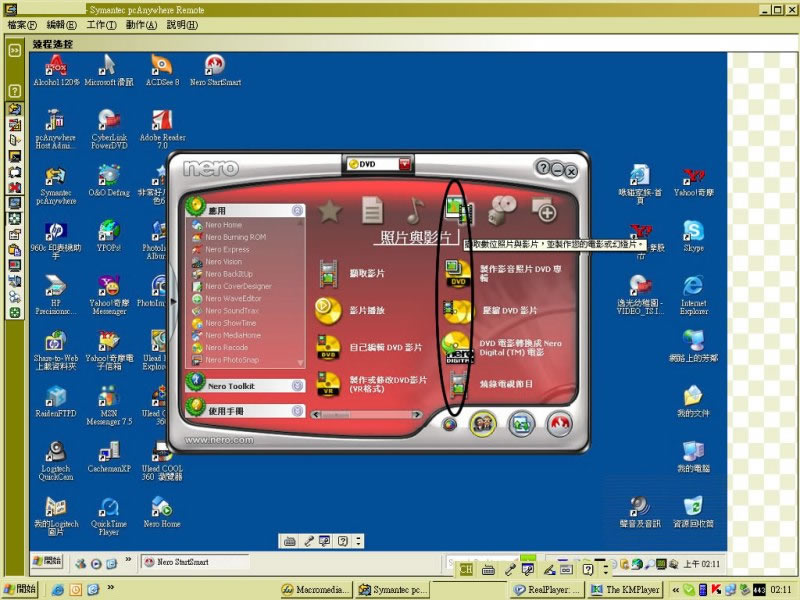Click the Nero flame button at bottom right
The width and height of the screenshot is (800, 600).
pos(559,424)
